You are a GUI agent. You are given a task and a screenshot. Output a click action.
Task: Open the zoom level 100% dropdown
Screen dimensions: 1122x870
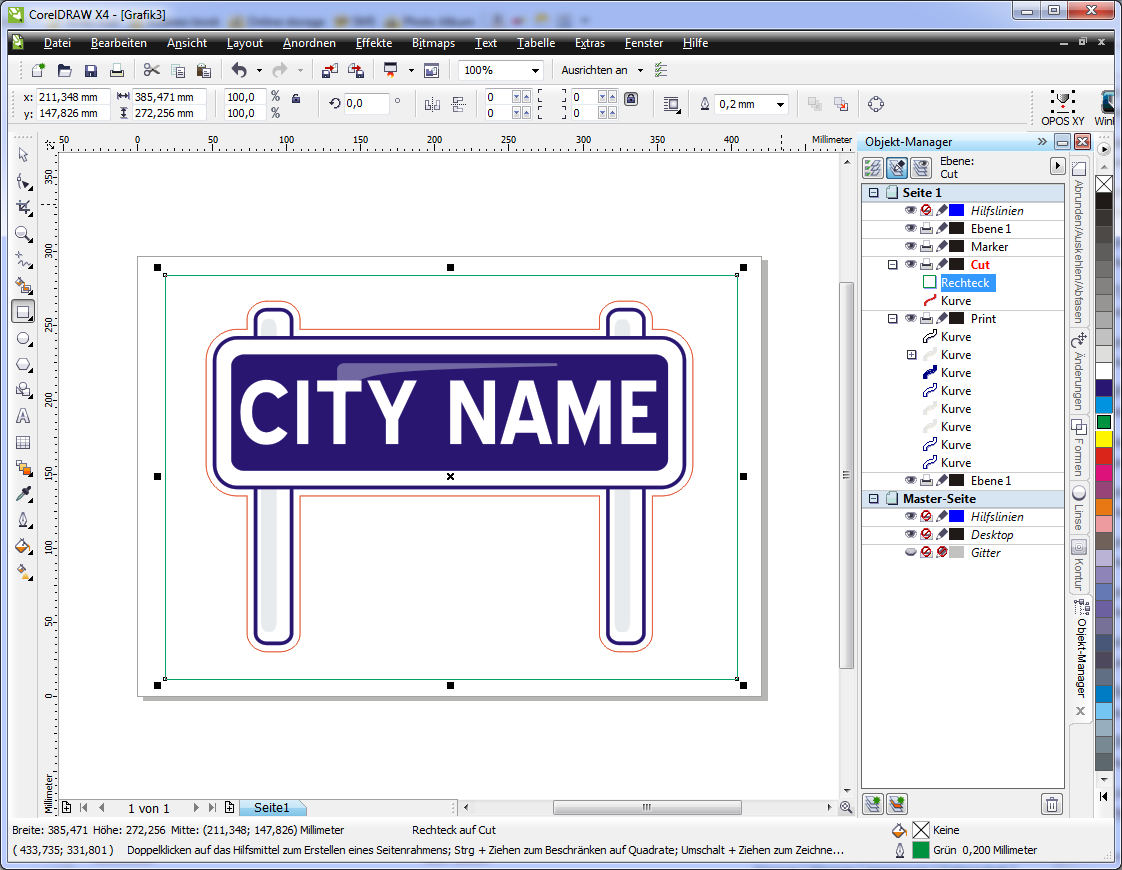pos(536,70)
